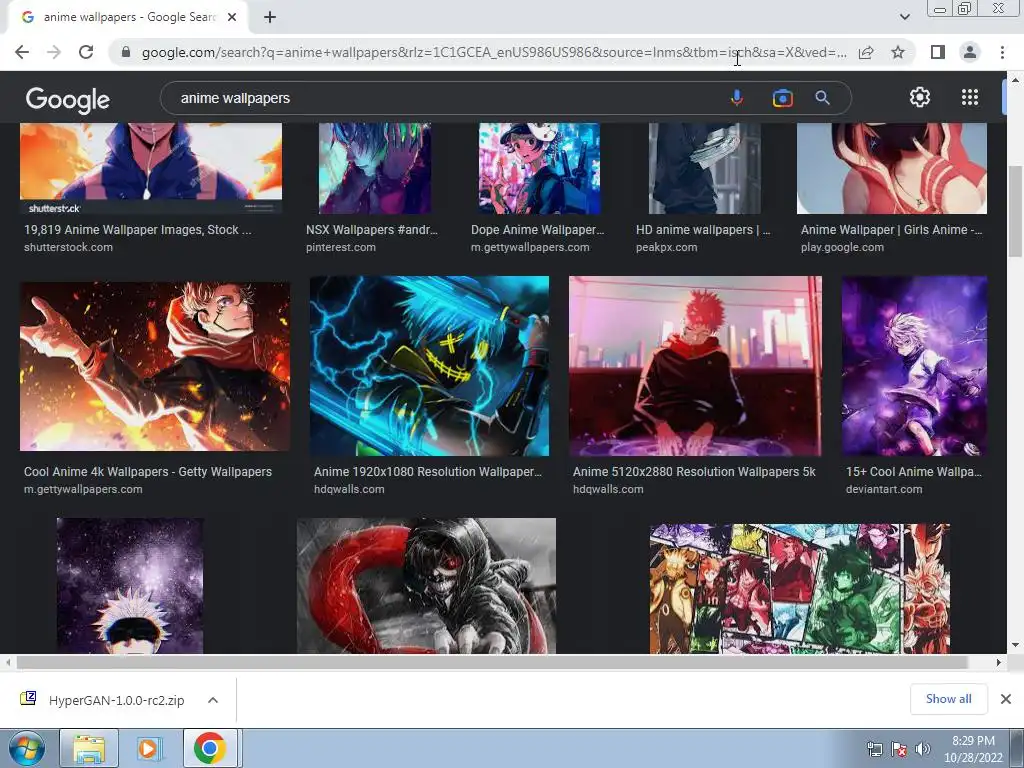The height and width of the screenshot is (768, 1024).
Task: Open the tab search dropdown
Action: [904, 17]
